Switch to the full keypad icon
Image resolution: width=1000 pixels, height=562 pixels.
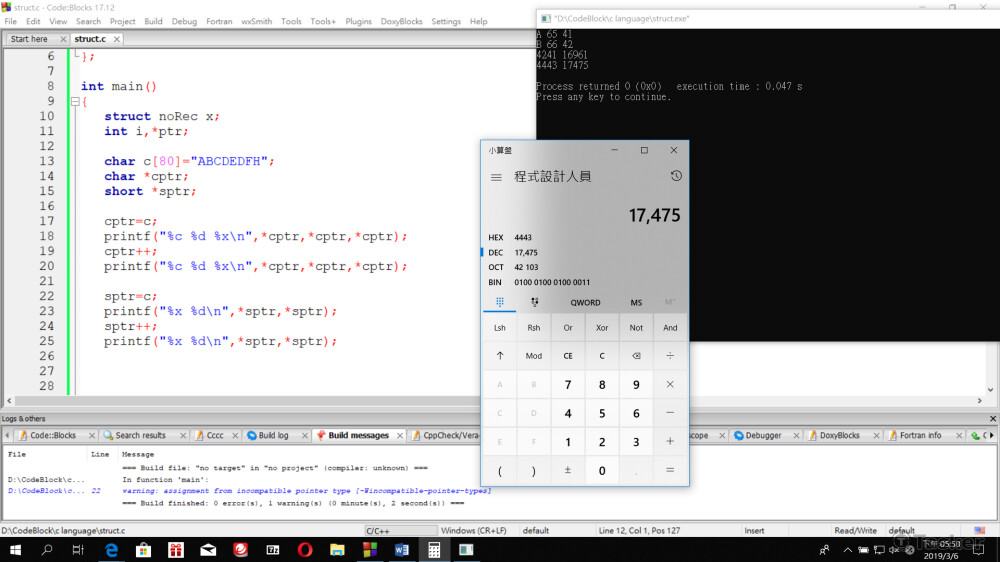click(500, 302)
